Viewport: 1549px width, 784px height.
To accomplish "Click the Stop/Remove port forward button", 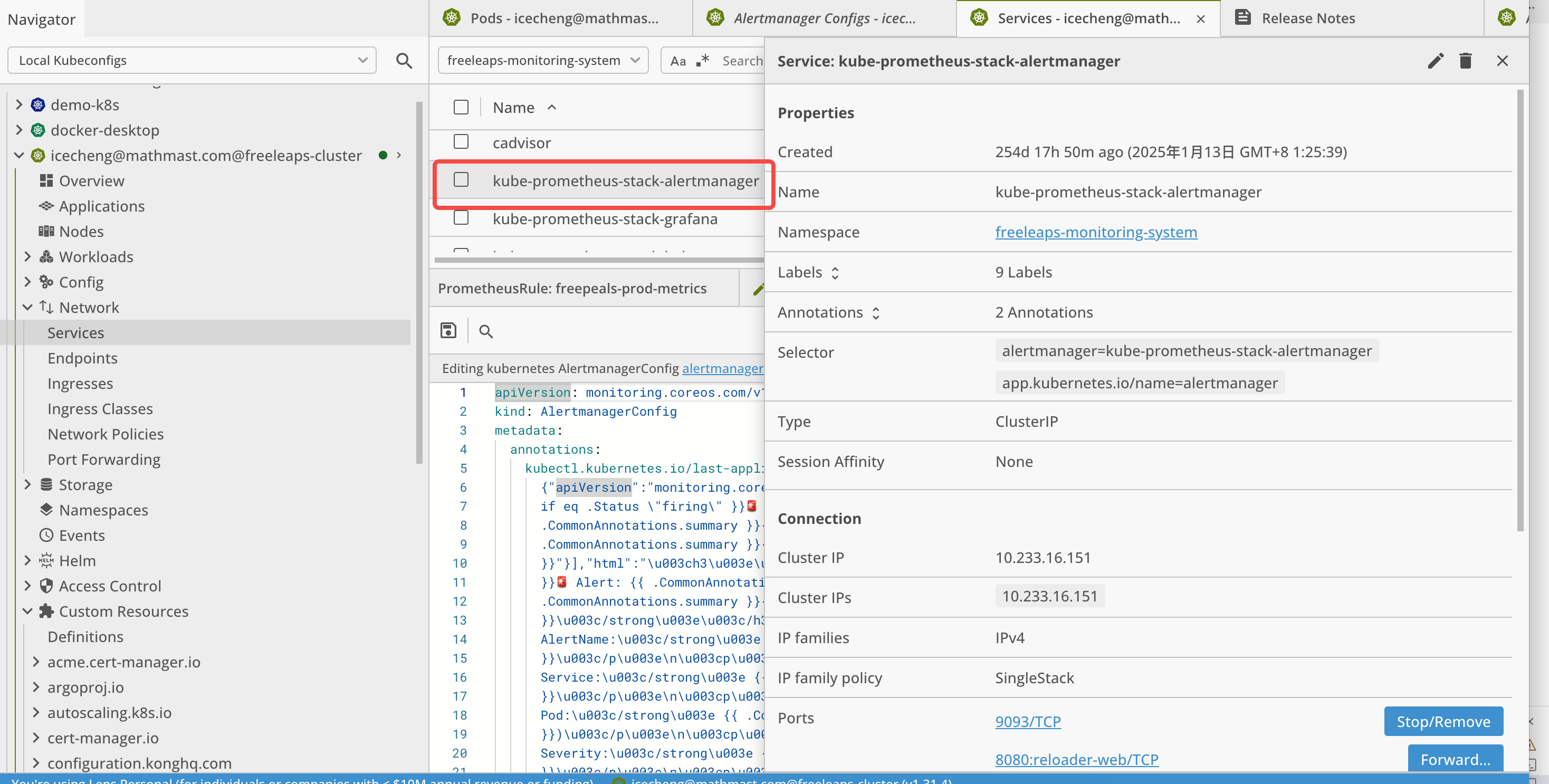I will point(1442,721).
